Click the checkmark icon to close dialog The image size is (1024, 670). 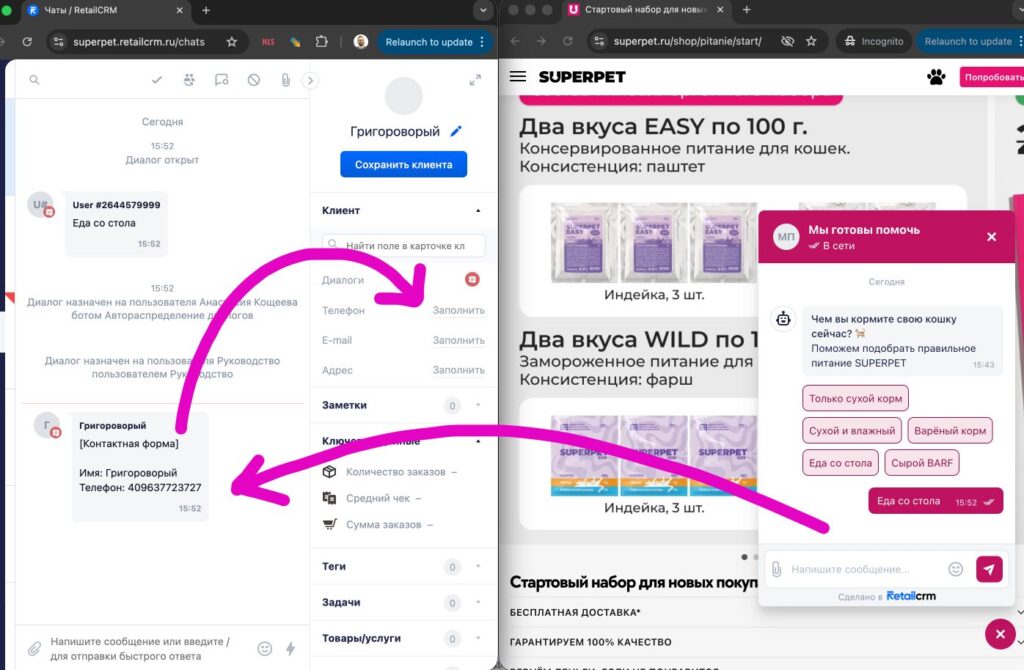(x=157, y=80)
